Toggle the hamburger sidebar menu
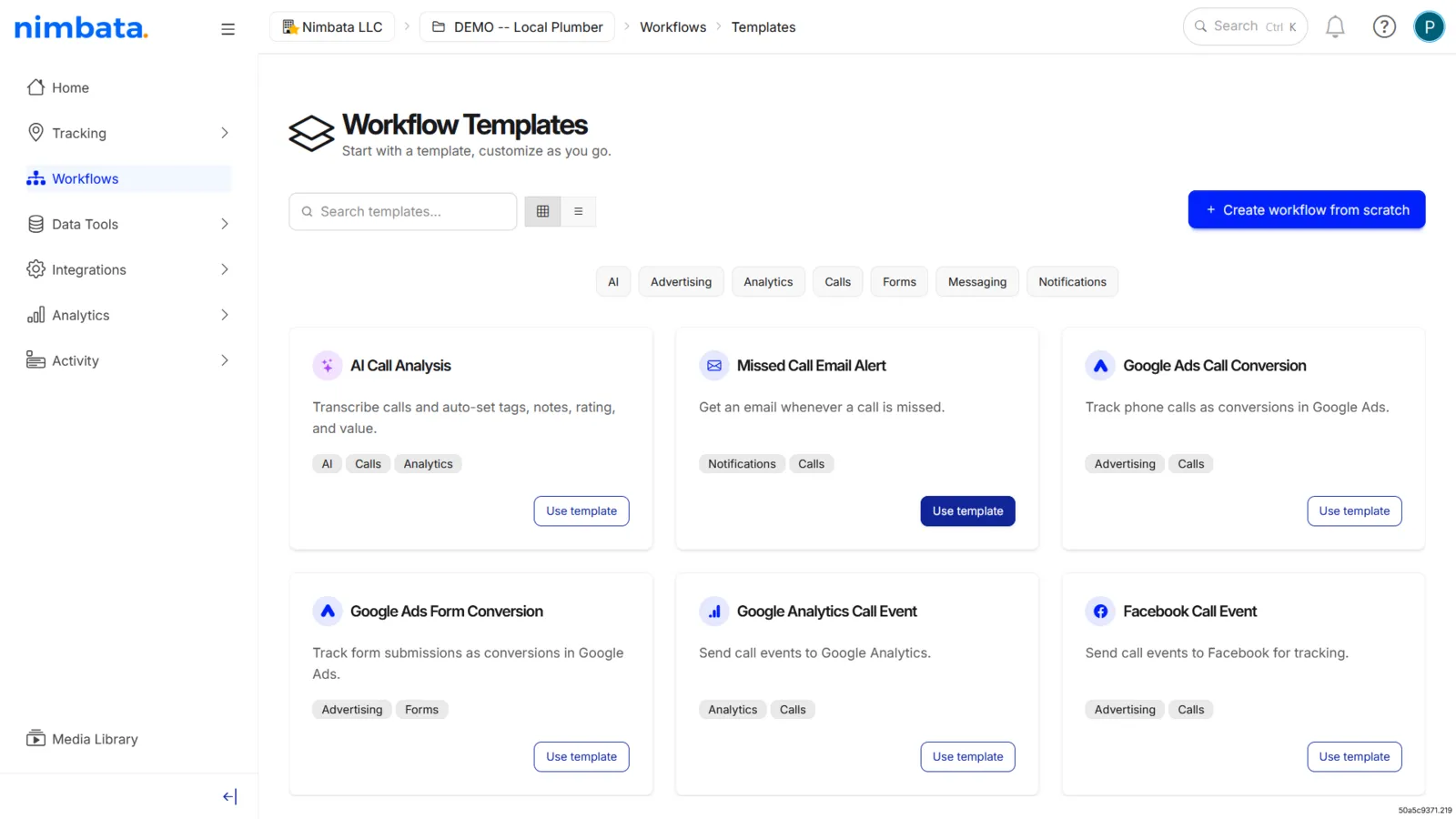This screenshot has width=1456, height=819. pyautogui.click(x=227, y=29)
